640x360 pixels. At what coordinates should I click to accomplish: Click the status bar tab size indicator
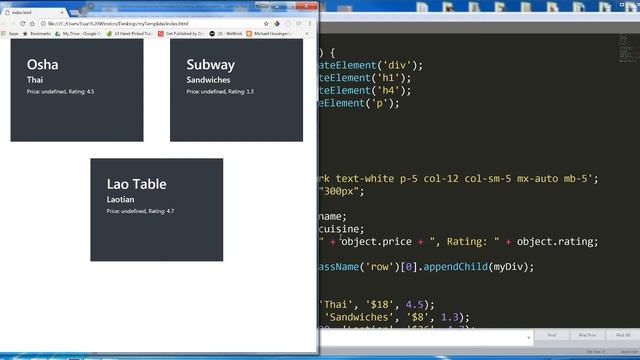tap(595, 351)
